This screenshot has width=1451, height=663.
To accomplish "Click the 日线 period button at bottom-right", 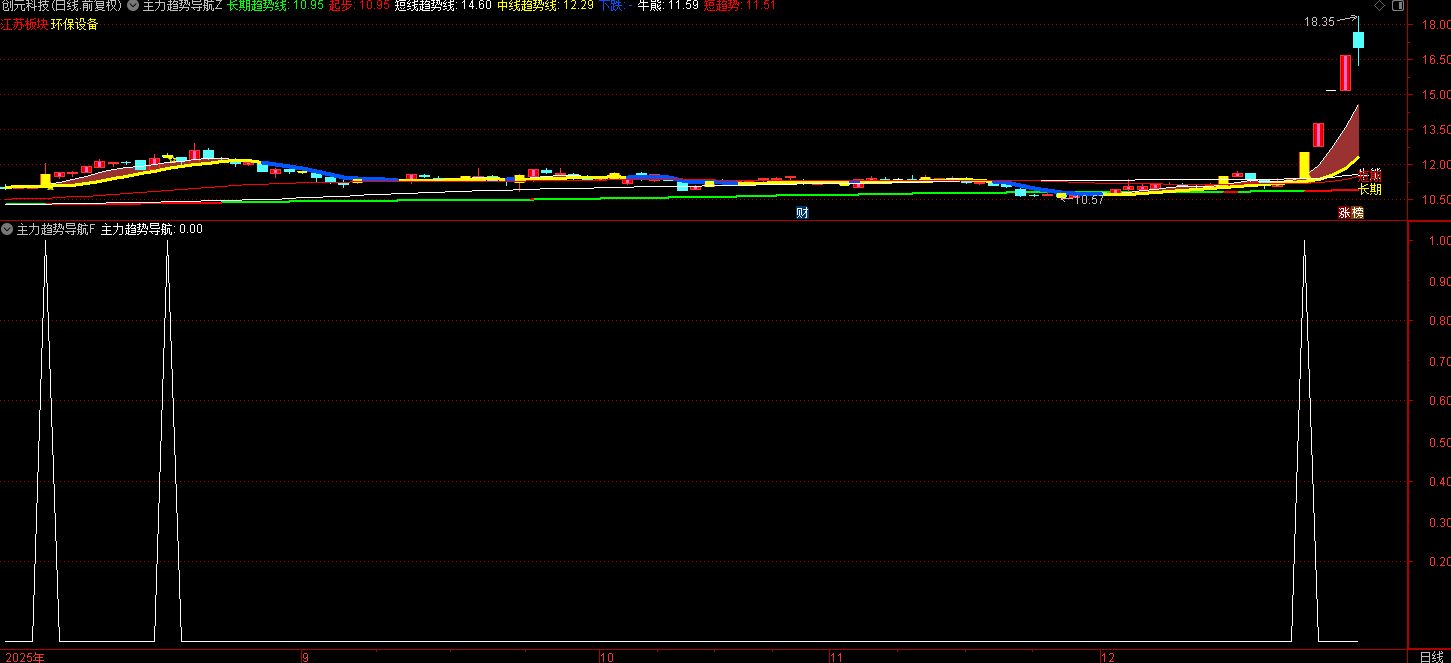I will coord(1431,656).
